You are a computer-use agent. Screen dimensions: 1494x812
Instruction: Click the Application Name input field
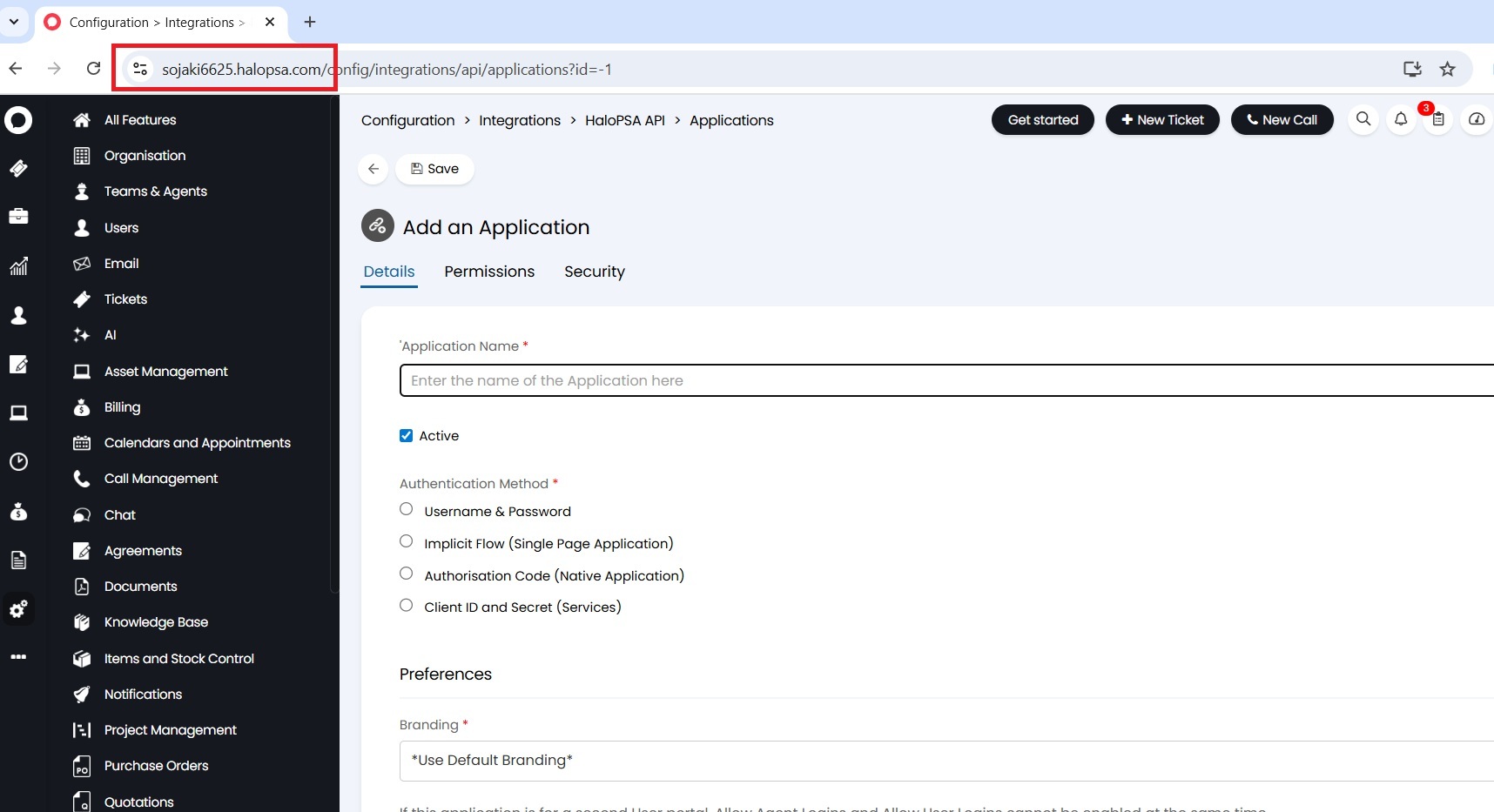pyautogui.click(x=946, y=380)
